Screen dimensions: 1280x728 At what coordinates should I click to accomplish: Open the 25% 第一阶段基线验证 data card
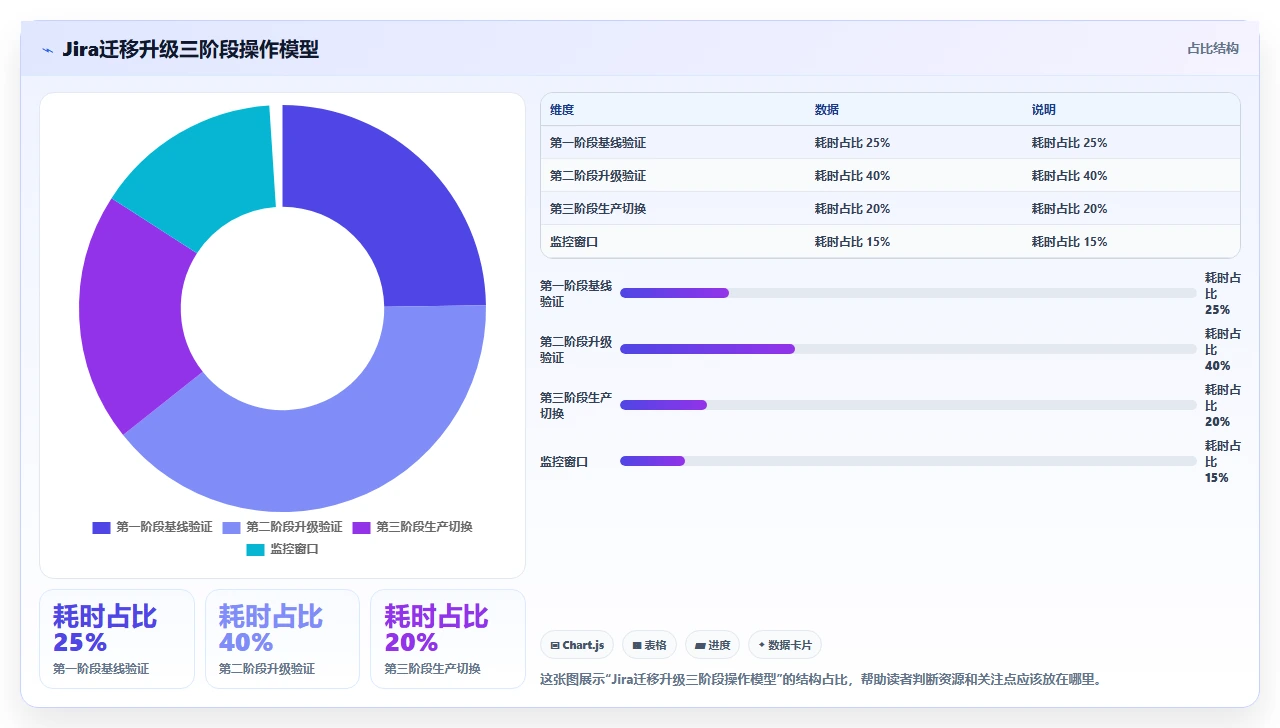pos(117,639)
